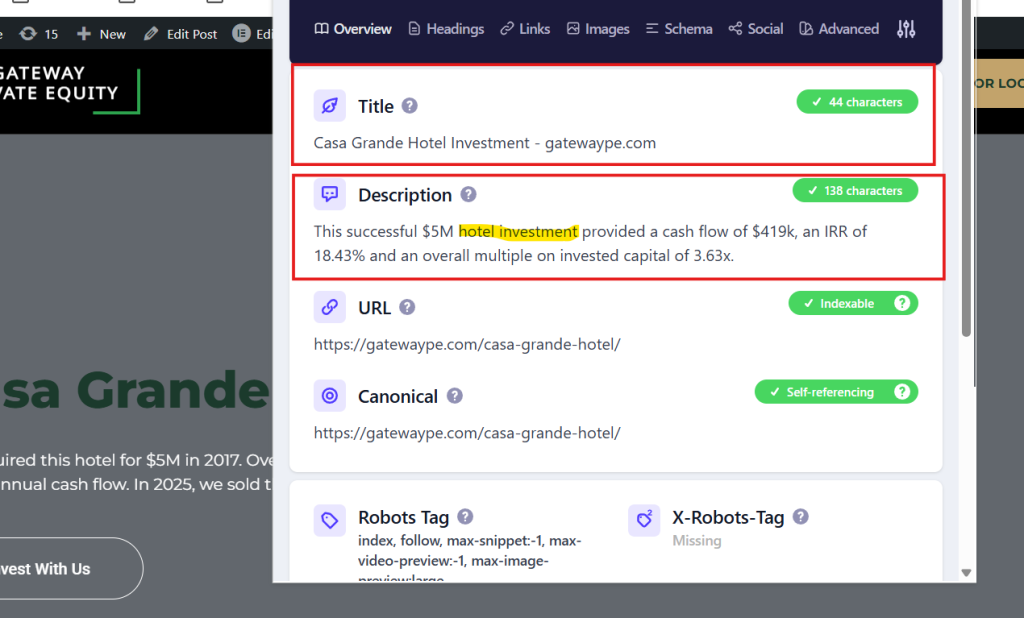Open the Schema tab
This screenshot has width=1024, height=618.
click(679, 29)
